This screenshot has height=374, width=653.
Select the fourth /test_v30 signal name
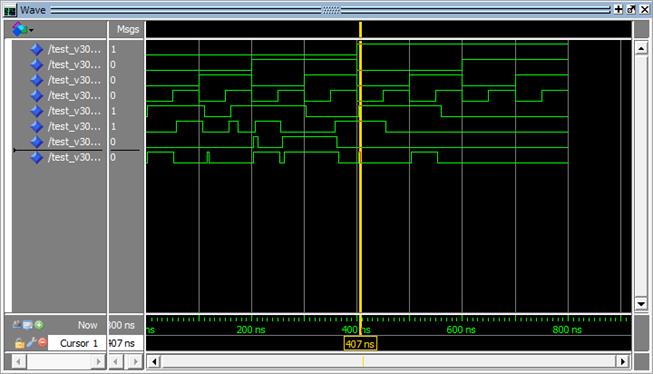tap(74, 95)
